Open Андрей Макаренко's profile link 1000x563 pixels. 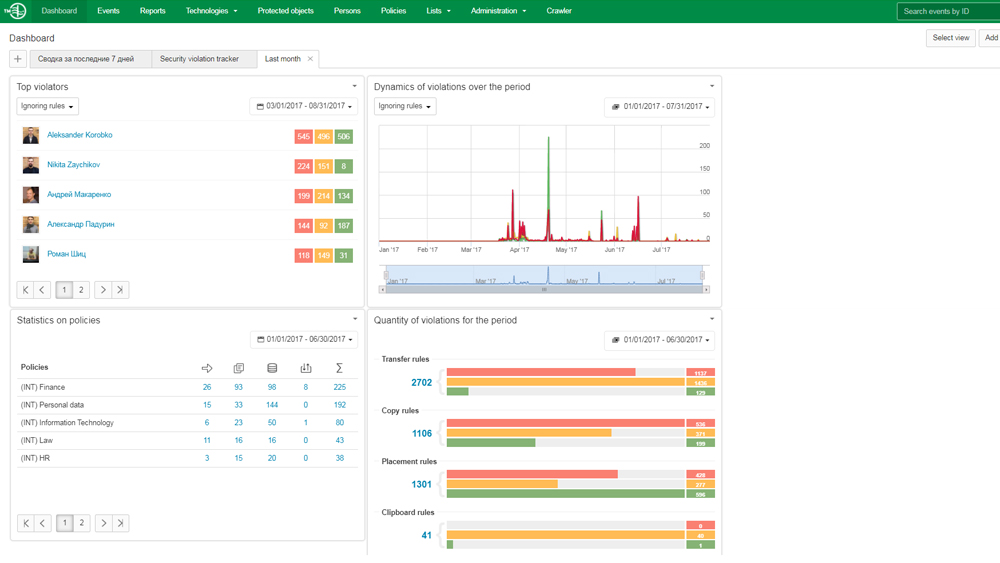pos(79,194)
